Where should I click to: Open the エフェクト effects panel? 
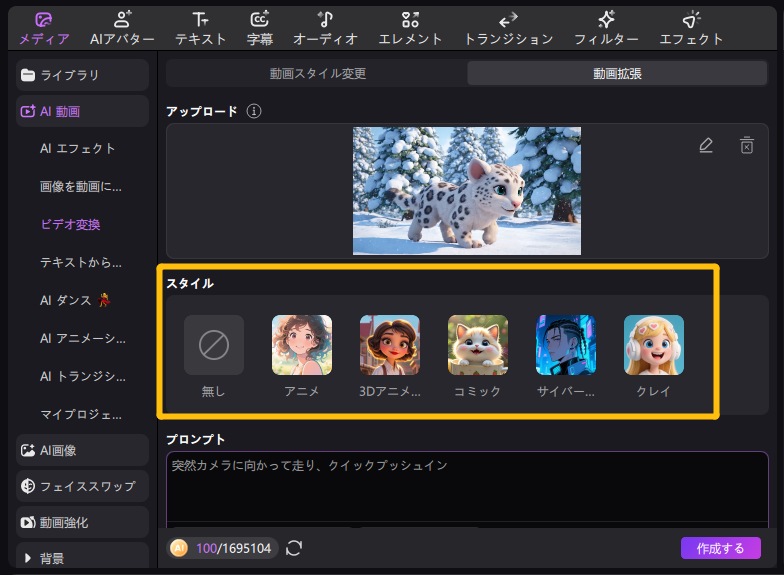pos(691,28)
